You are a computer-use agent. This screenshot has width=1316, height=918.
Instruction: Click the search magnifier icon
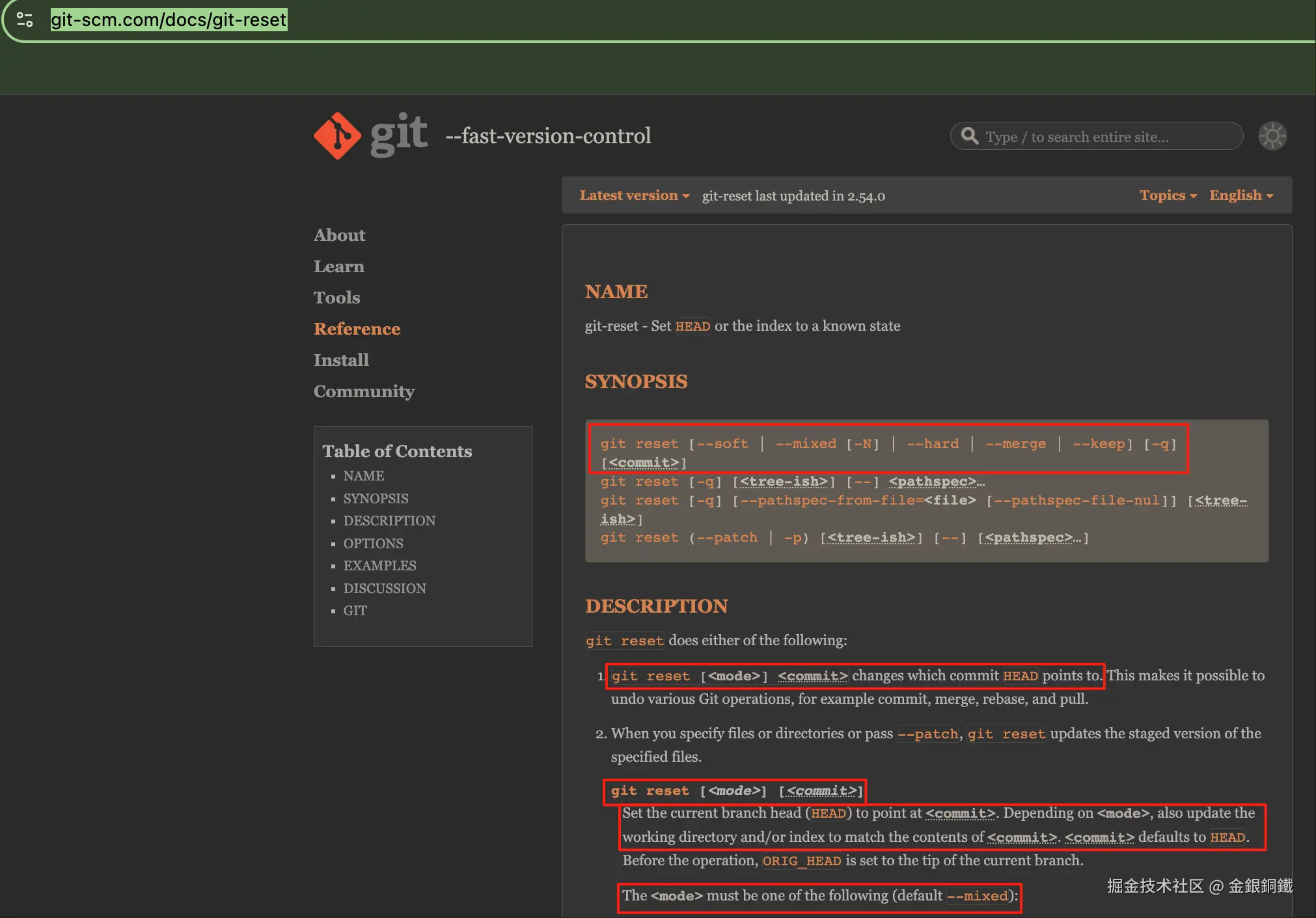[970, 135]
